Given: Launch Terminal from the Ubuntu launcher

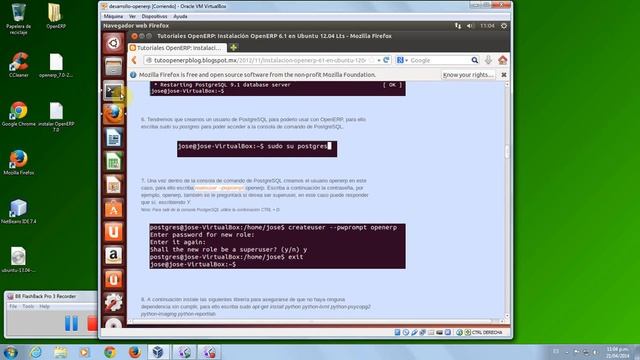Looking at the screenshot, I should coord(113,91).
